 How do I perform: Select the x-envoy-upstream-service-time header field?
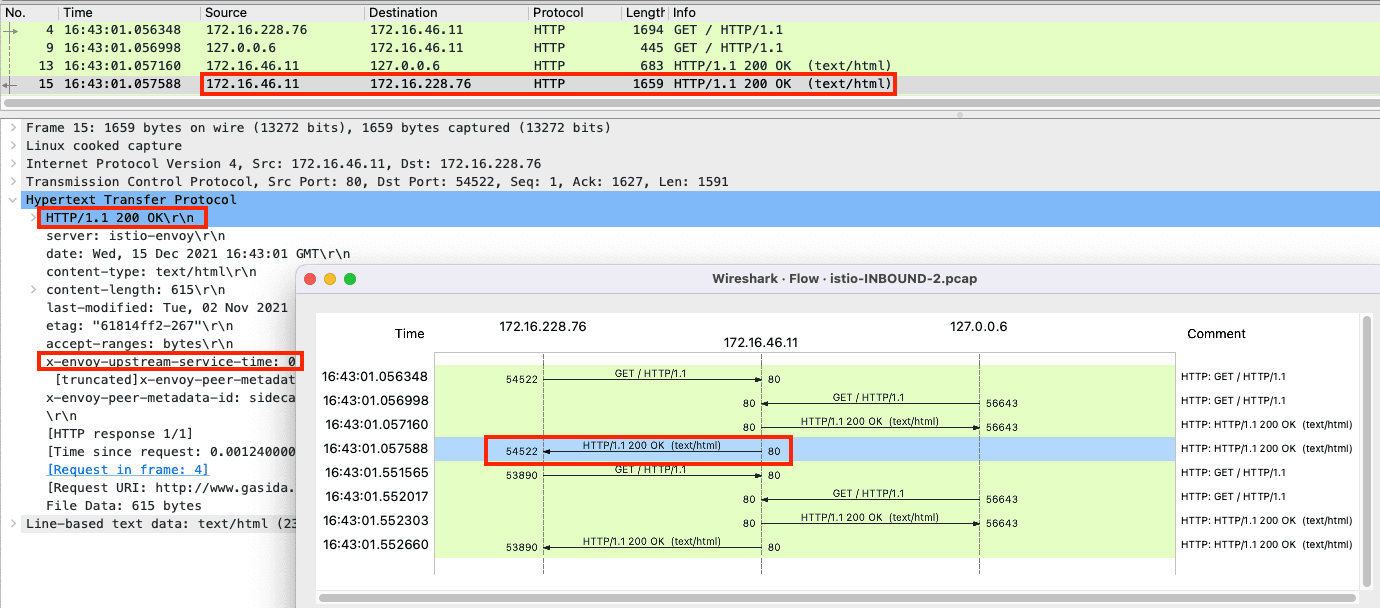coord(172,361)
